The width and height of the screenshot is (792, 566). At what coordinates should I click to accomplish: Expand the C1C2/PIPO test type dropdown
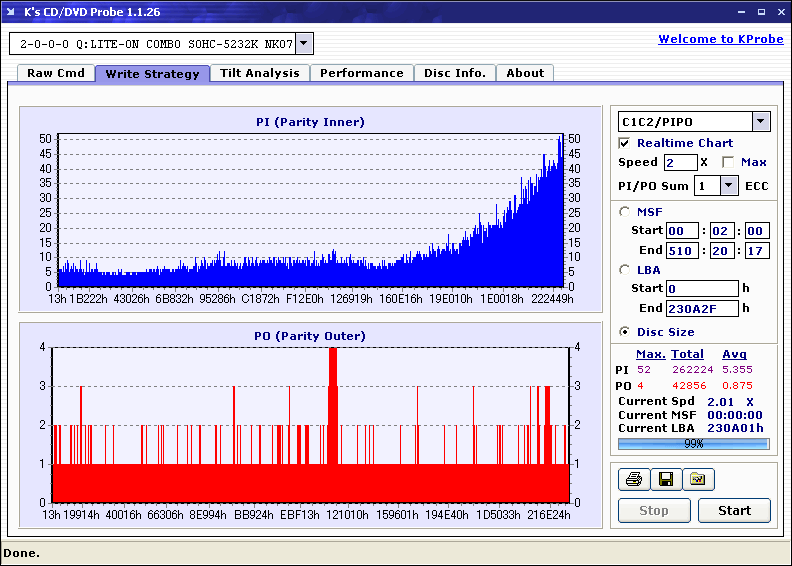coord(760,122)
